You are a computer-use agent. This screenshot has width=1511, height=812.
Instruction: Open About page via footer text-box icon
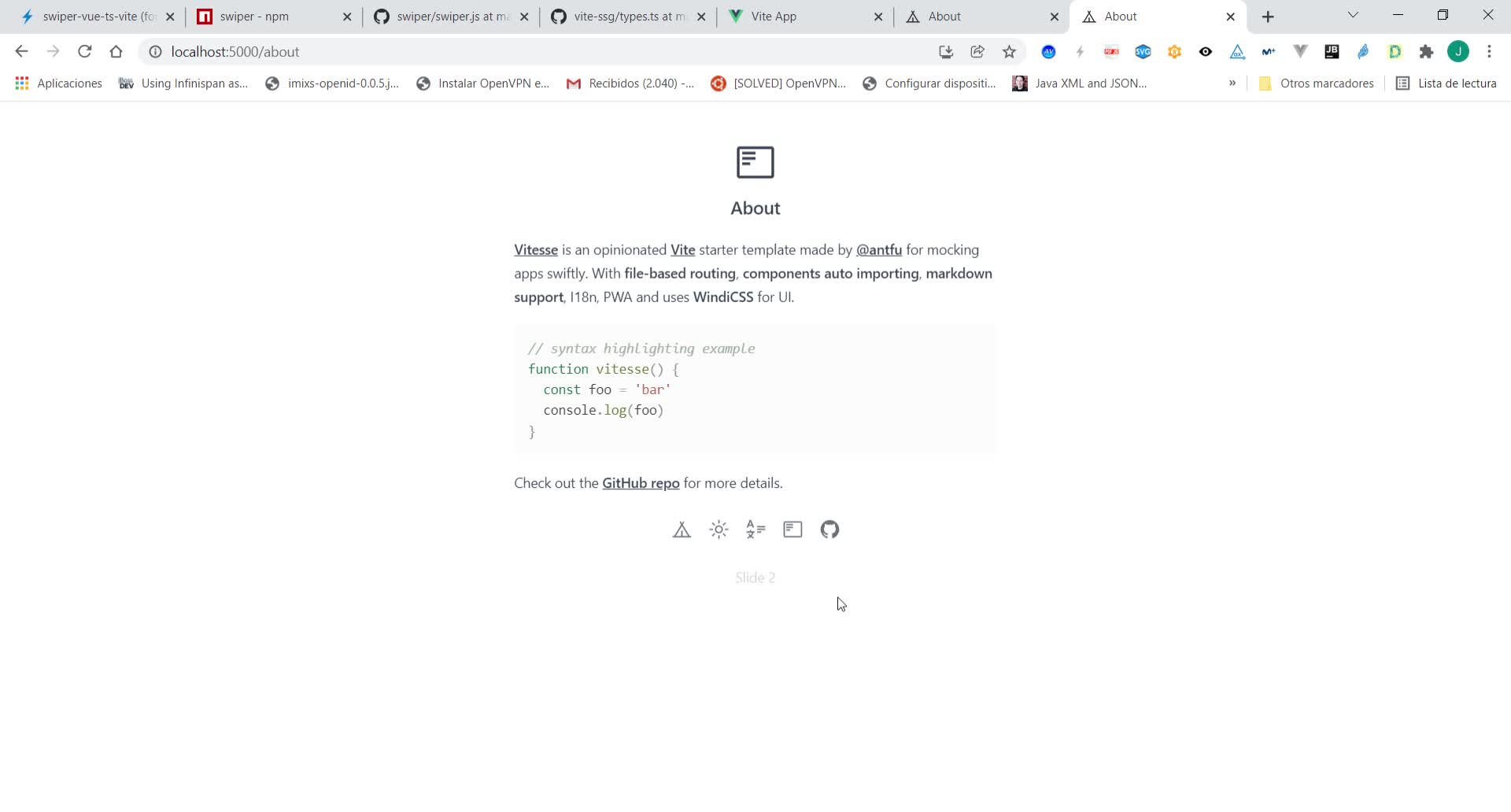click(x=792, y=530)
